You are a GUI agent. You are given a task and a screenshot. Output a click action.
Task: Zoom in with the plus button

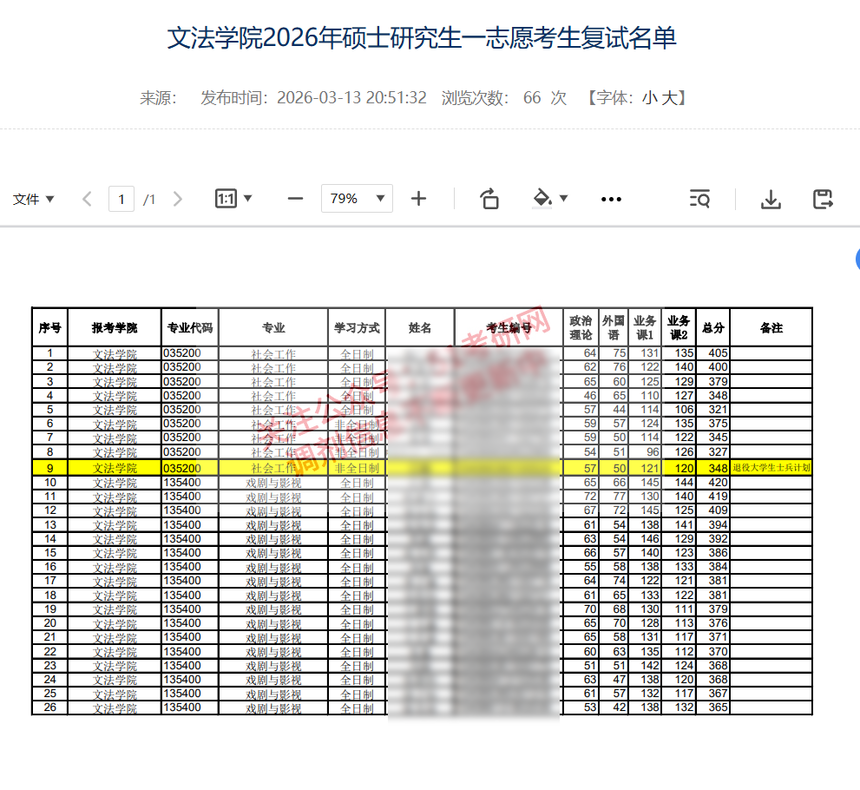coord(418,199)
